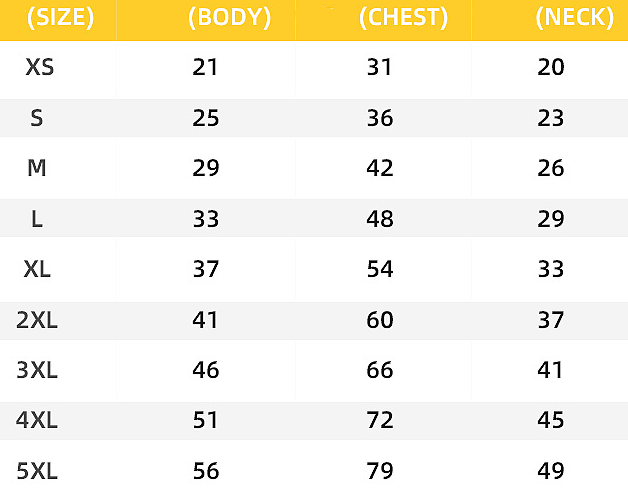Click chest value 79 in 5XL row
Screen dimensions: 628x496
pos(380,470)
